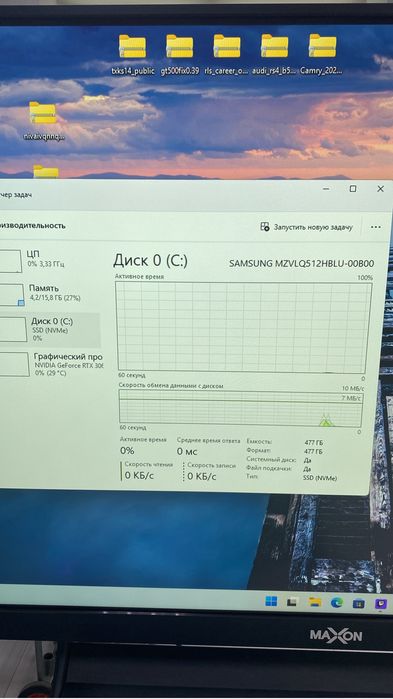Open Task View from the taskbar

[x=292, y=602]
